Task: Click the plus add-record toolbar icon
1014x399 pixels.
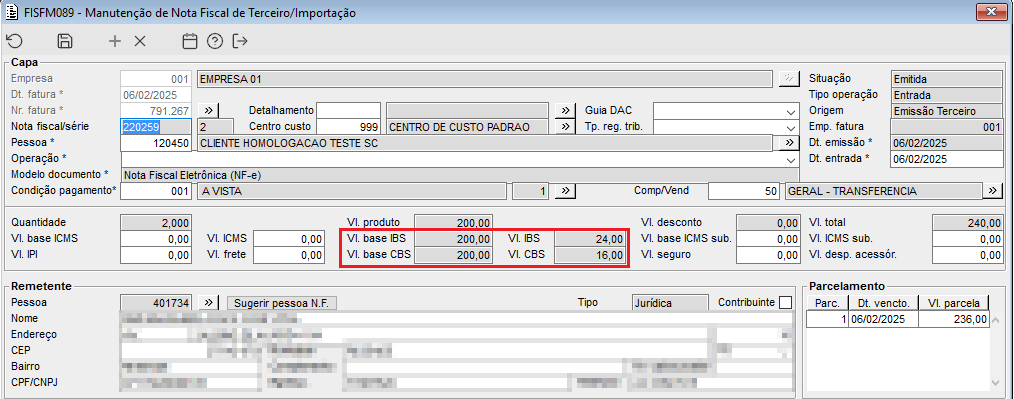Action: point(115,41)
